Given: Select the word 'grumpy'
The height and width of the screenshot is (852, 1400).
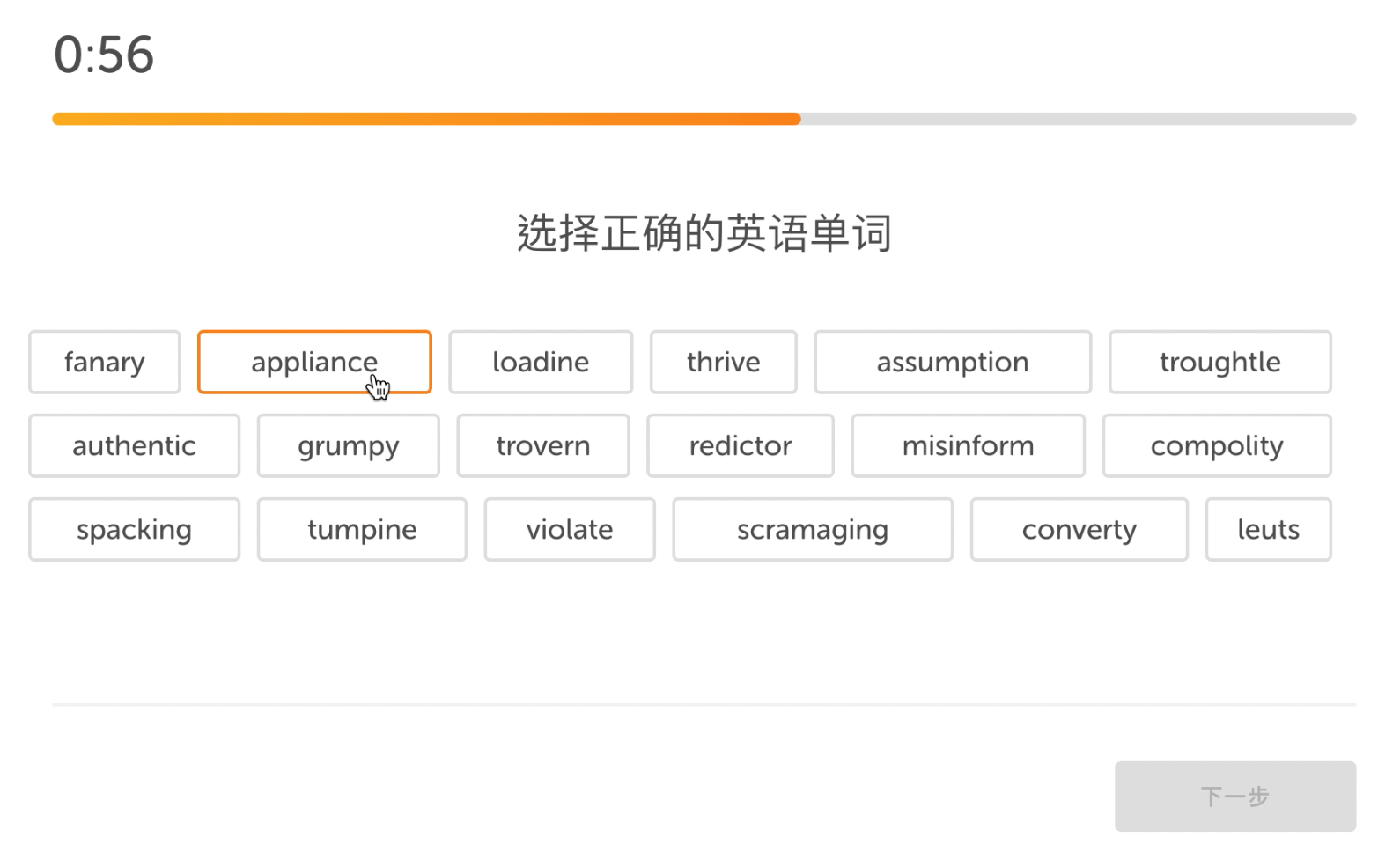Looking at the screenshot, I should point(349,445).
